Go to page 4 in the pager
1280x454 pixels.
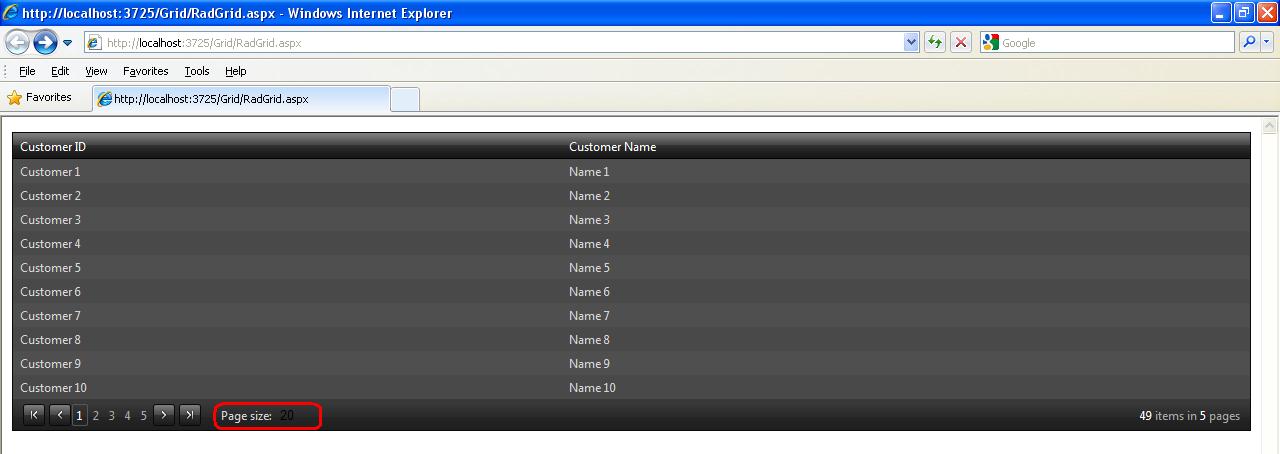coord(128,416)
